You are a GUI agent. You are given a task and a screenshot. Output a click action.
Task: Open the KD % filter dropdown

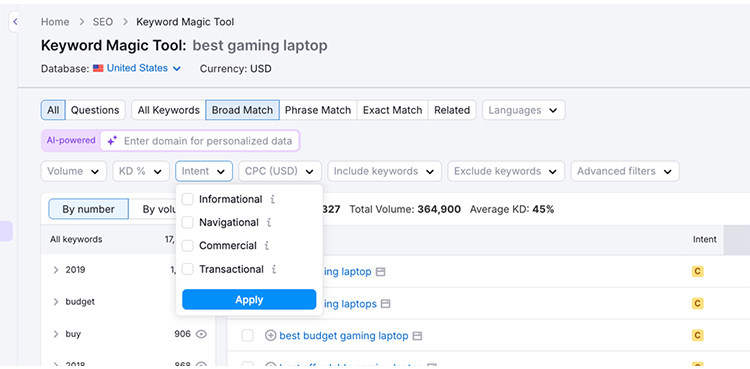tap(141, 171)
